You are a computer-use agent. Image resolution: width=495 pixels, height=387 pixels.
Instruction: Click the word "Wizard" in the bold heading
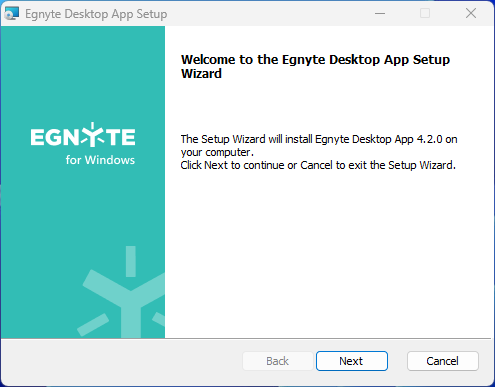point(201,74)
